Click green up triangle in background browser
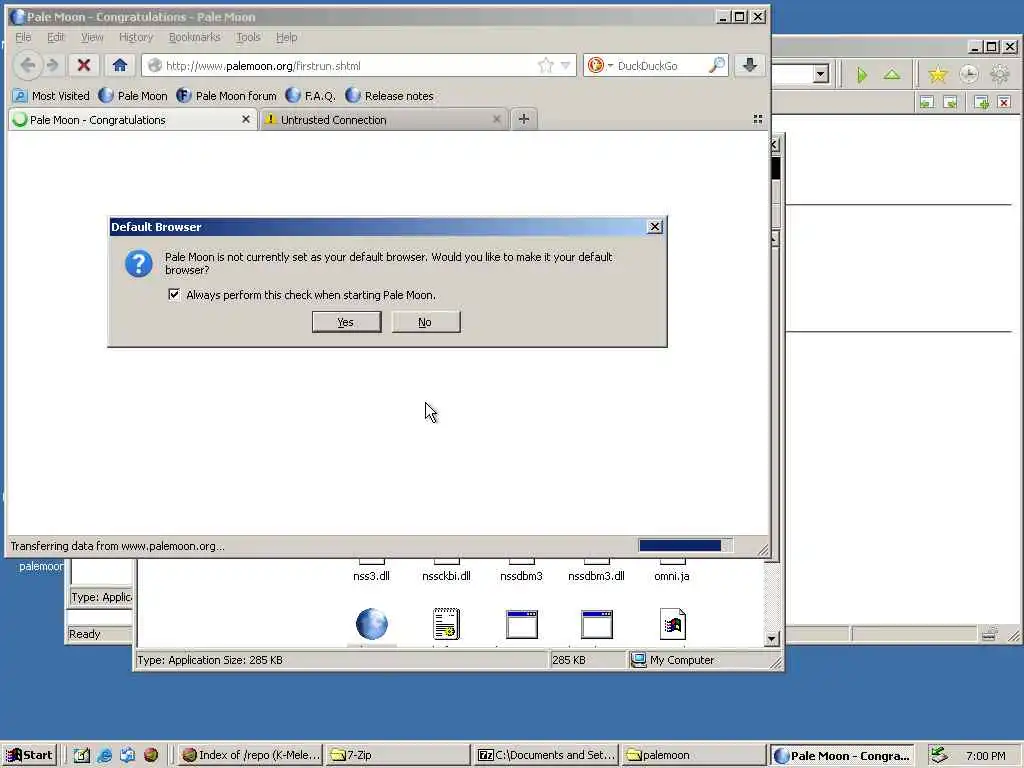The width and height of the screenshot is (1024, 768). [x=891, y=74]
